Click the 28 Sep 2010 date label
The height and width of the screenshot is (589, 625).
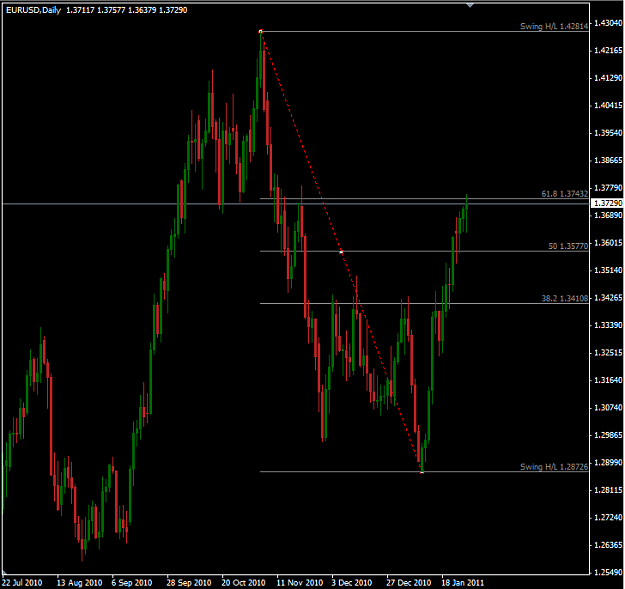coord(189,583)
